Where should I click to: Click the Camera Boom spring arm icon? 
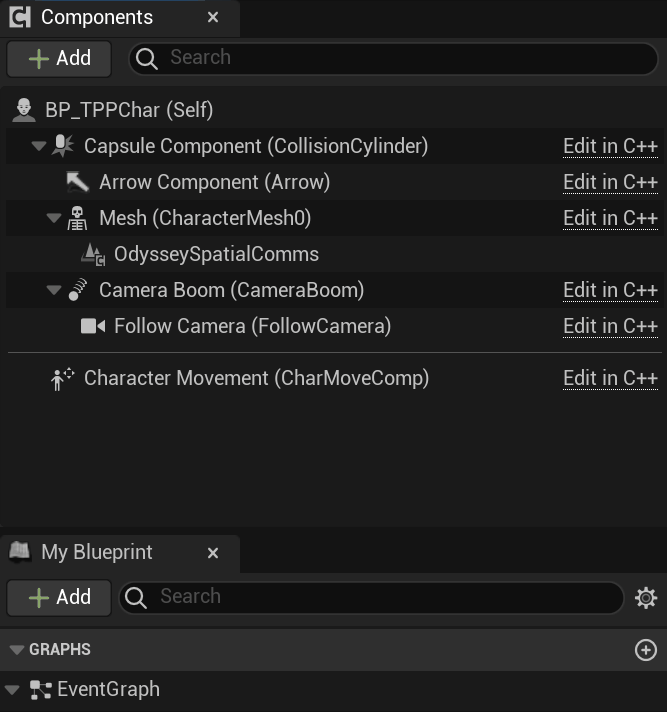77,290
